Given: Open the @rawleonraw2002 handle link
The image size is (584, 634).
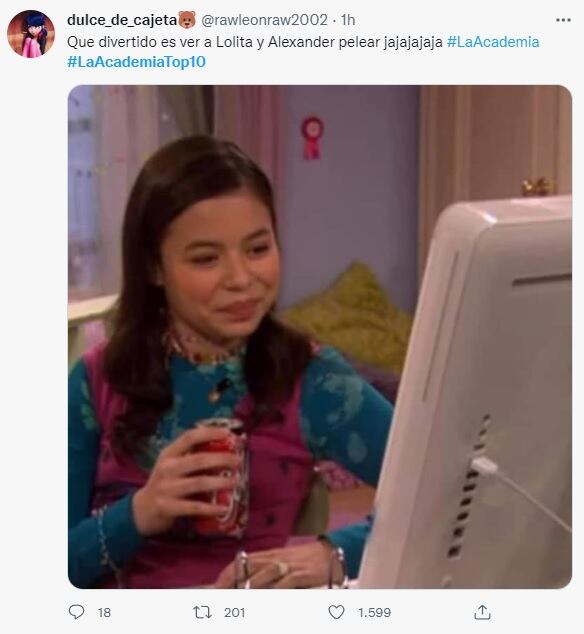Looking at the screenshot, I should pos(264,20).
